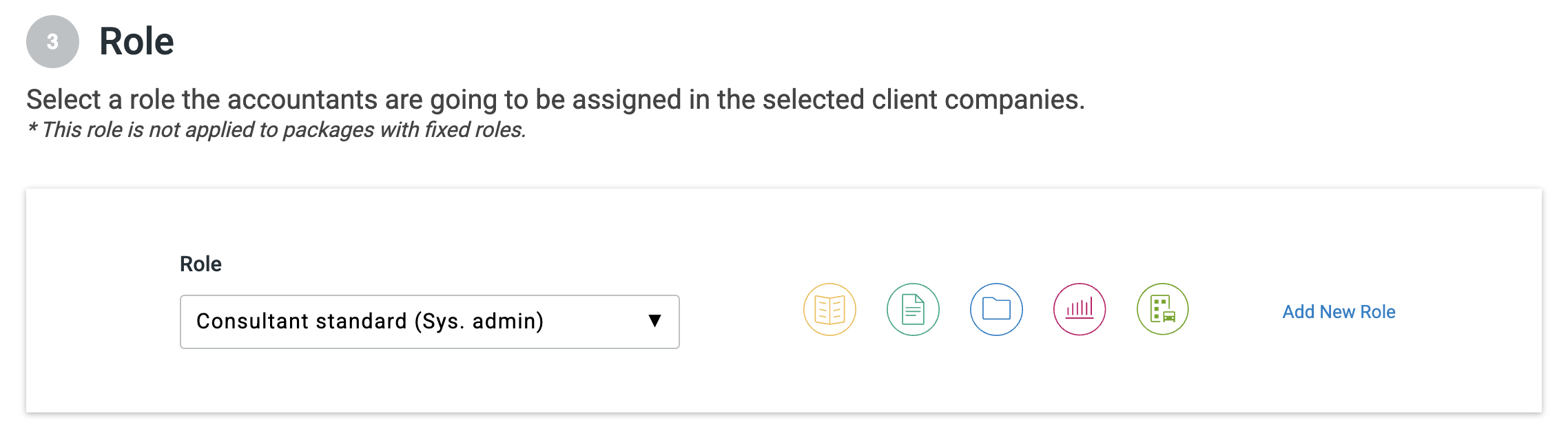This screenshot has height=431, width=1568.
Task: Click the Add New Role link
Action: tap(1339, 312)
